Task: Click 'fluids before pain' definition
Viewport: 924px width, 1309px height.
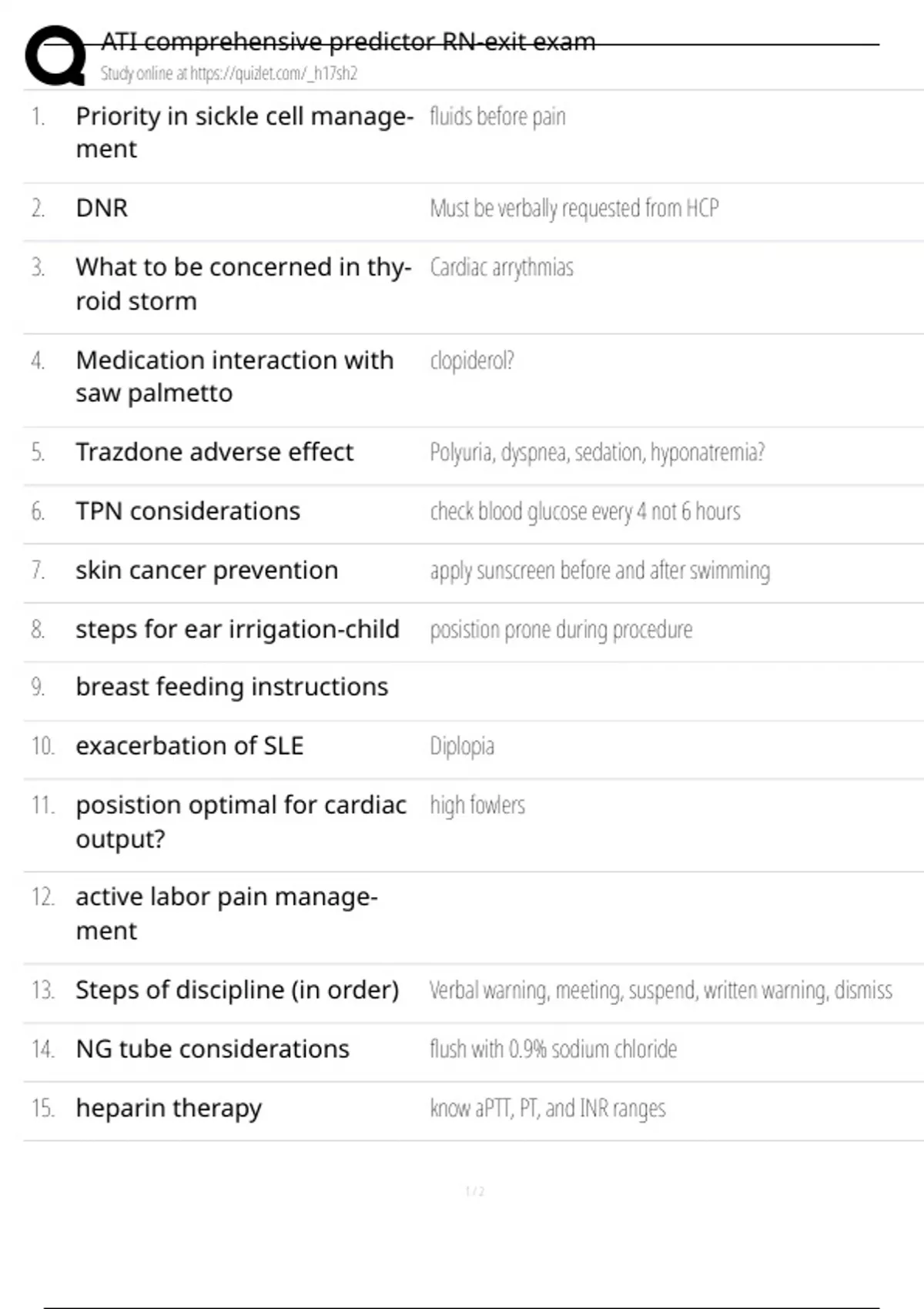Action: (497, 116)
